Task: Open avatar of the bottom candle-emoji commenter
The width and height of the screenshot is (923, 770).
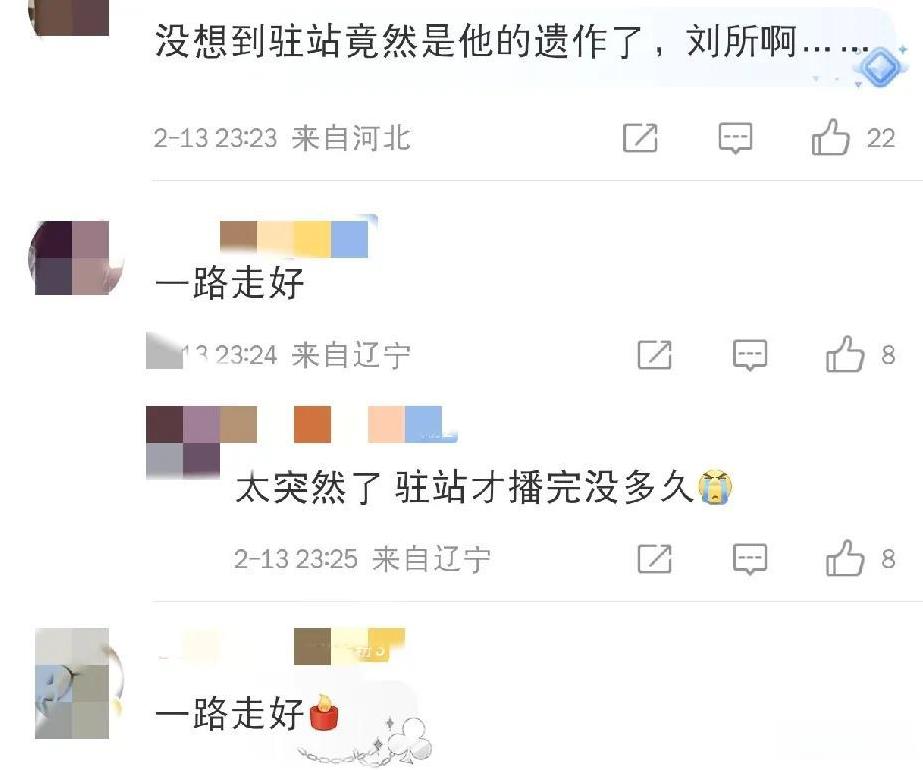Action: pyautogui.click(x=76, y=683)
